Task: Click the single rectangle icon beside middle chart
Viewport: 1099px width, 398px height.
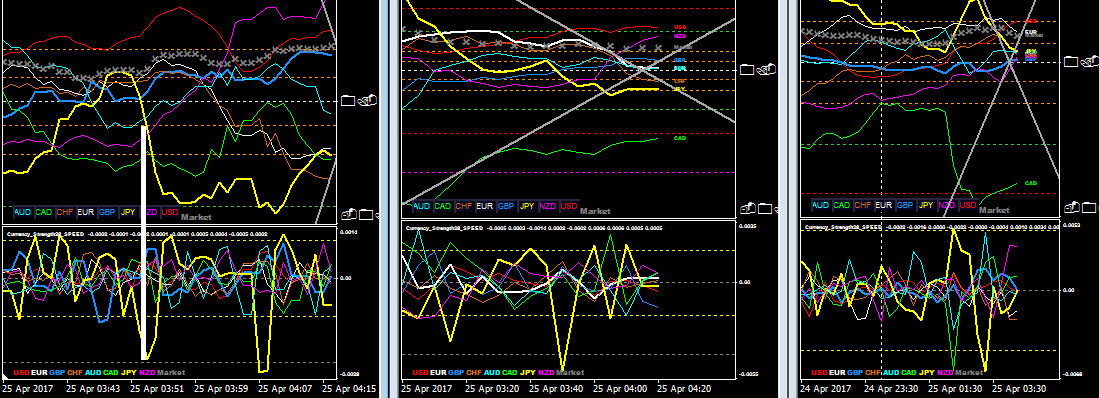Action: pyautogui.click(x=746, y=69)
